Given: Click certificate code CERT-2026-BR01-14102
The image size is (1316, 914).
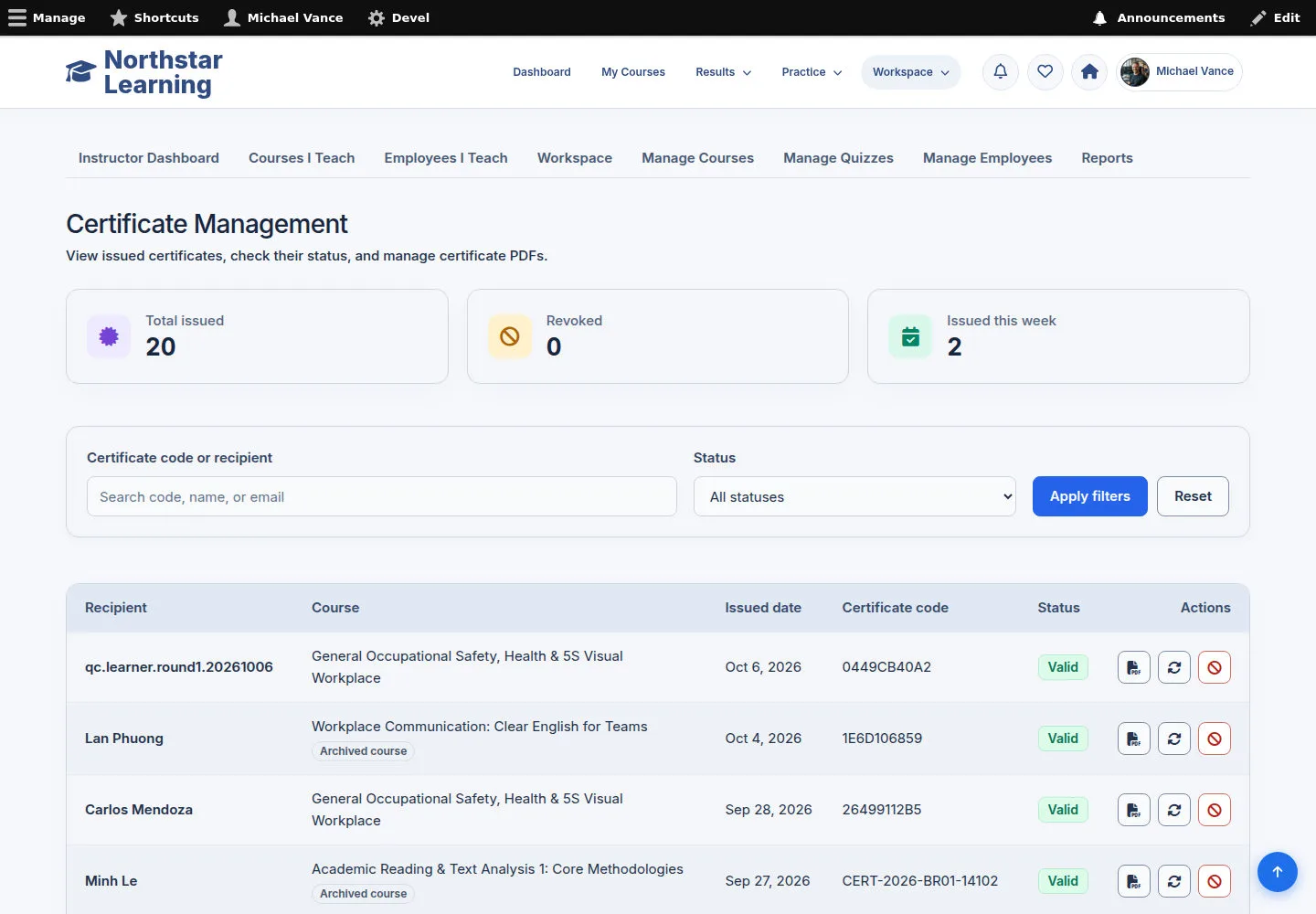Looking at the screenshot, I should click(920, 881).
